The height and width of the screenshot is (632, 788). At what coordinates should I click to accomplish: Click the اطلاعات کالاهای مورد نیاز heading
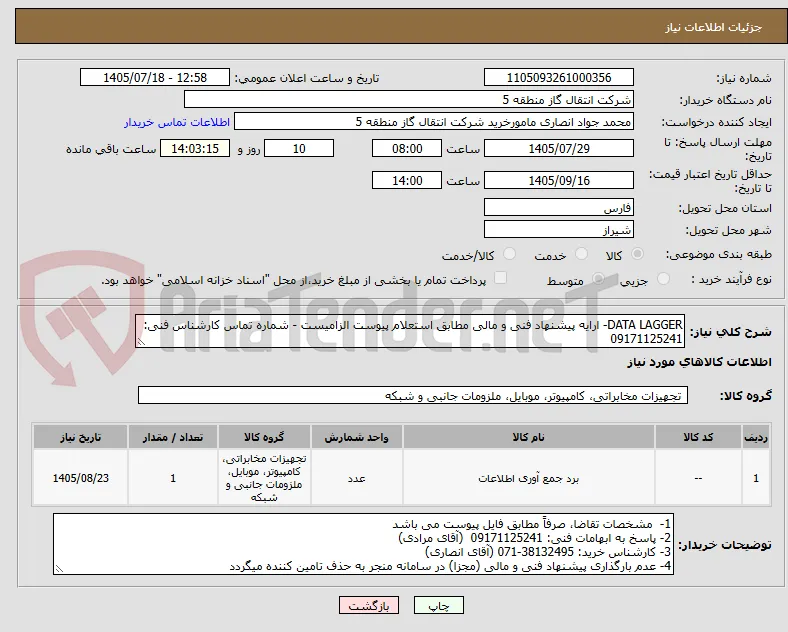coord(699,362)
